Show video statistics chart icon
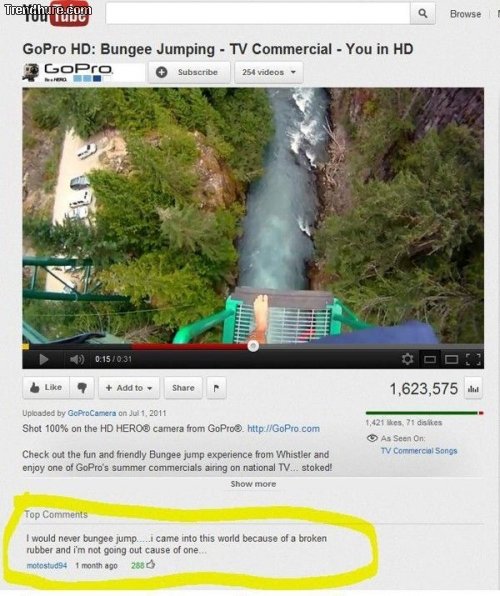This screenshot has height=596, width=500. click(473, 388)
